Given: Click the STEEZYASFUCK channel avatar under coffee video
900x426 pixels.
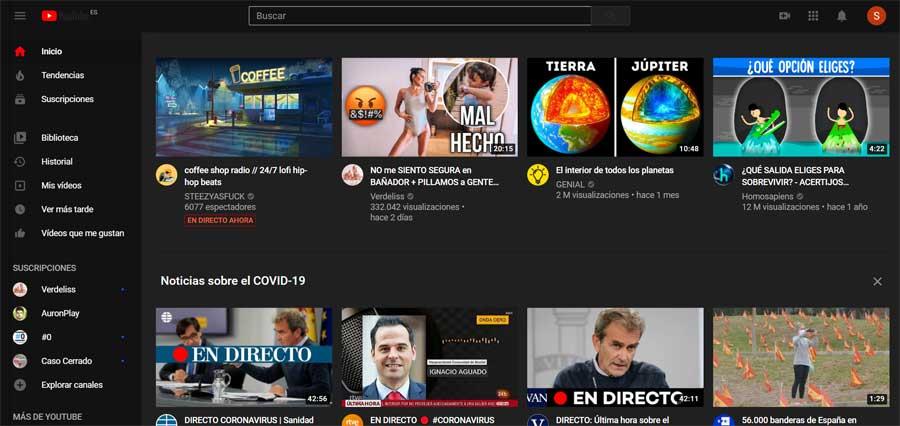Looking at the screenshot, I should pyautogui.click(x=166, y=175).
